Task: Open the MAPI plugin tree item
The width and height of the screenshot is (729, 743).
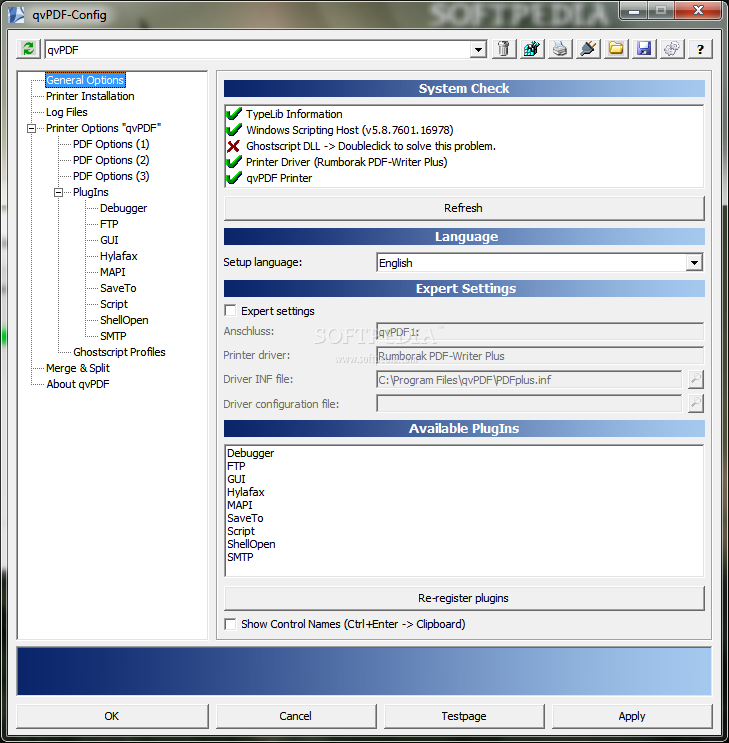Action: tap(113, 272)
